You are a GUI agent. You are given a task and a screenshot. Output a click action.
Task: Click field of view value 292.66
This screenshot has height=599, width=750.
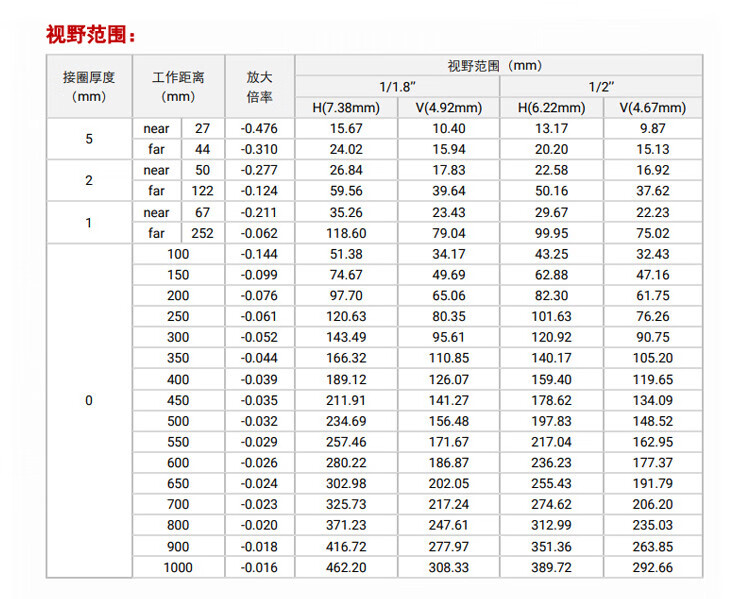coord(653,567)
